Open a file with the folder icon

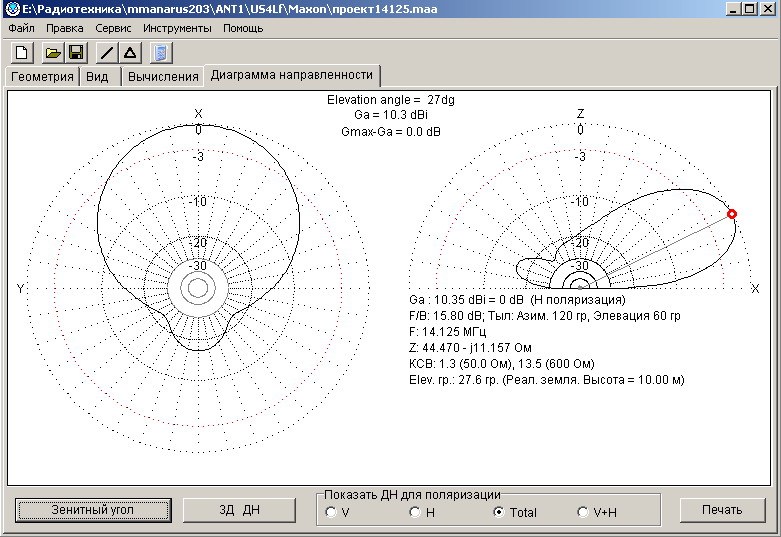pos(53,52)
